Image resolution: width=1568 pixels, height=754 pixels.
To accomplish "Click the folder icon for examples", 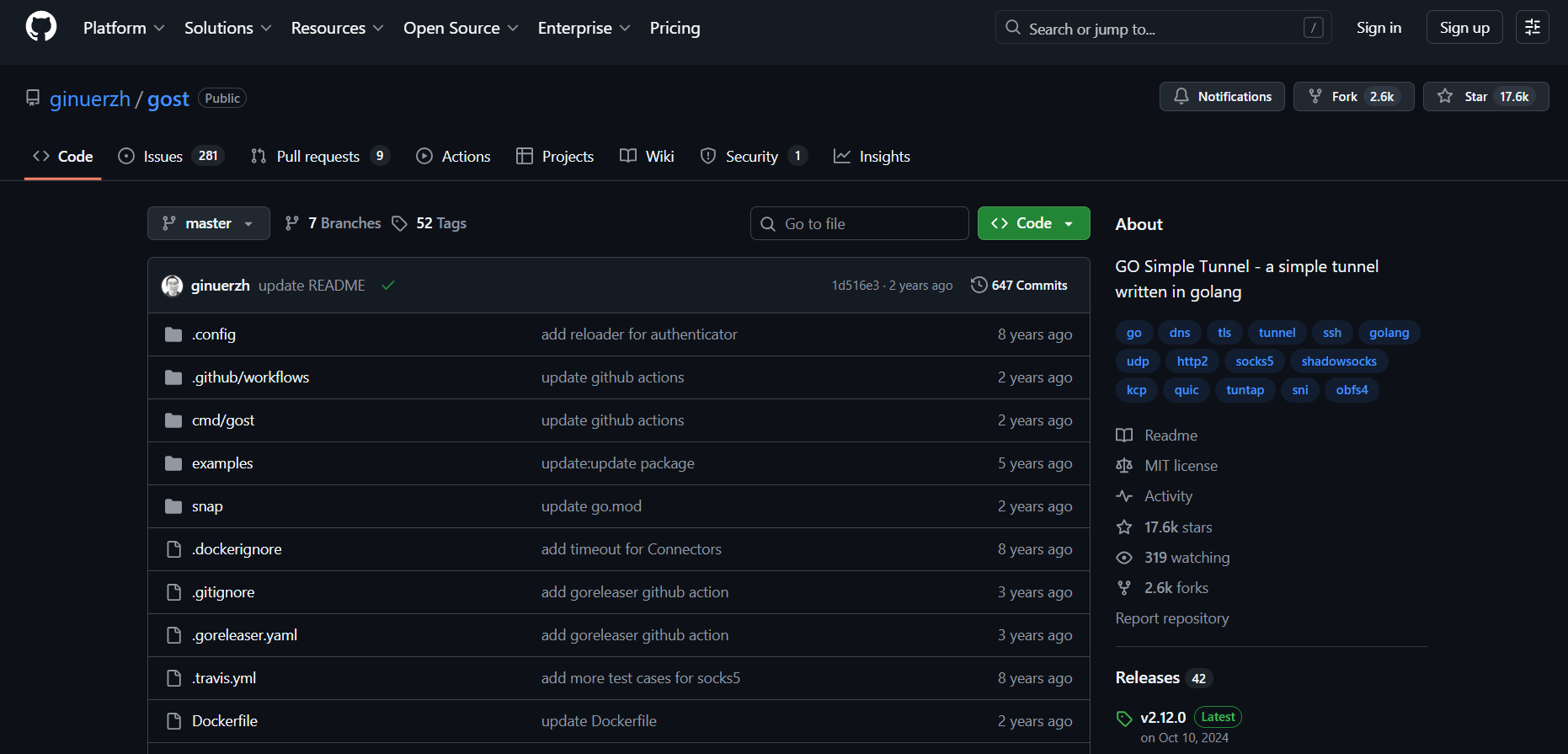I will [173, 463].
